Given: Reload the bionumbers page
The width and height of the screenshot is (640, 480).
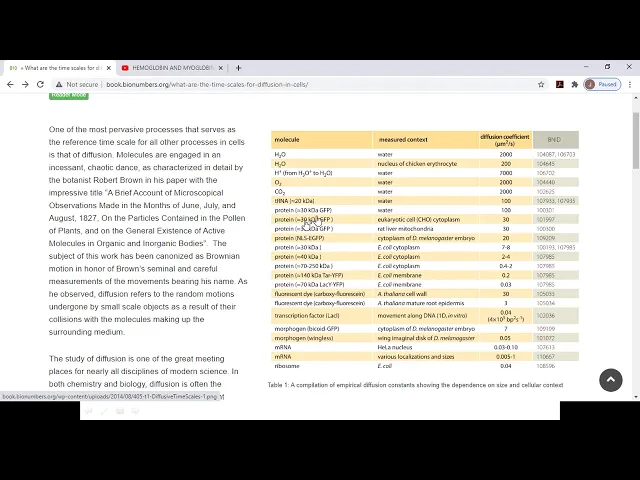Looking at the screenshot, I should (40, 84).
